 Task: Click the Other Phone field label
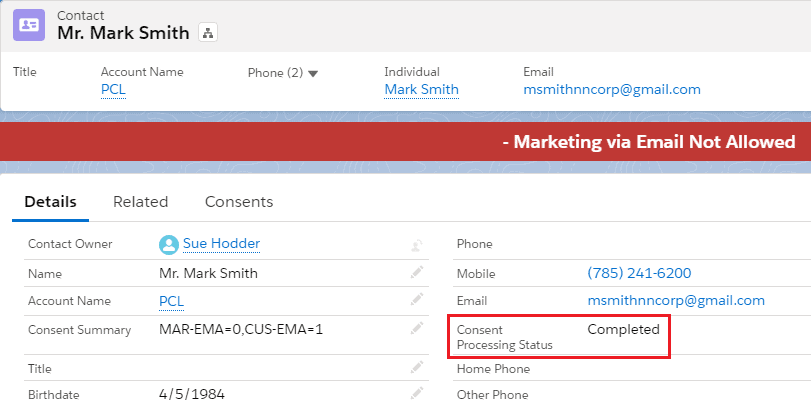(x=492, y=395)
